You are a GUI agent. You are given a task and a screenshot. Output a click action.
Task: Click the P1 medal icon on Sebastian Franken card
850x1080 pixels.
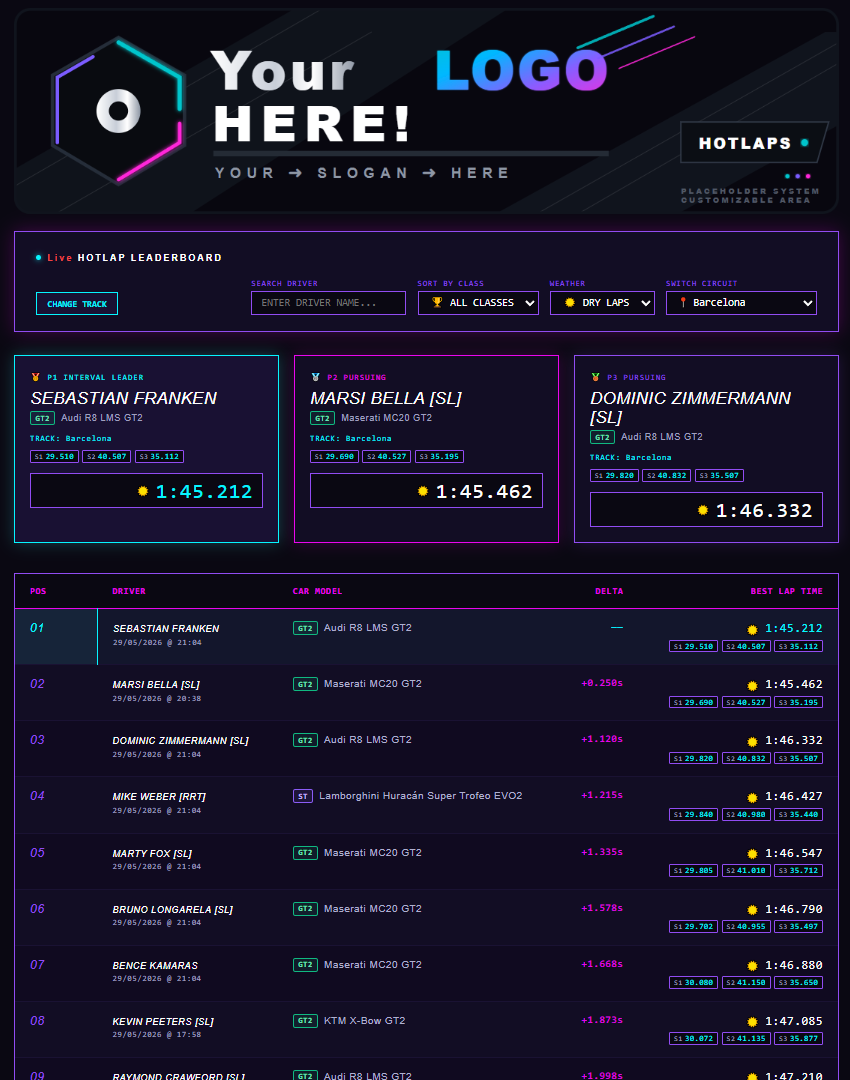[36, 377]
